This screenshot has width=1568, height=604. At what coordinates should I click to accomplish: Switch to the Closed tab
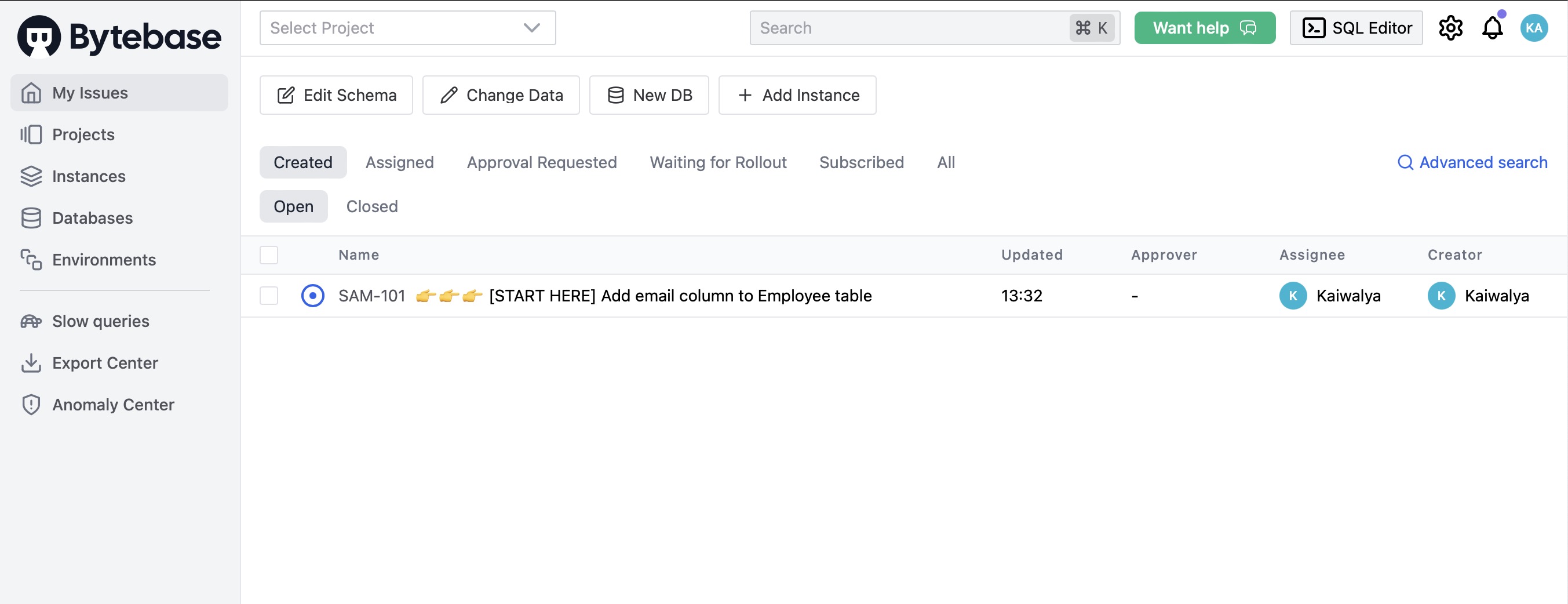[x=371, y=206]
